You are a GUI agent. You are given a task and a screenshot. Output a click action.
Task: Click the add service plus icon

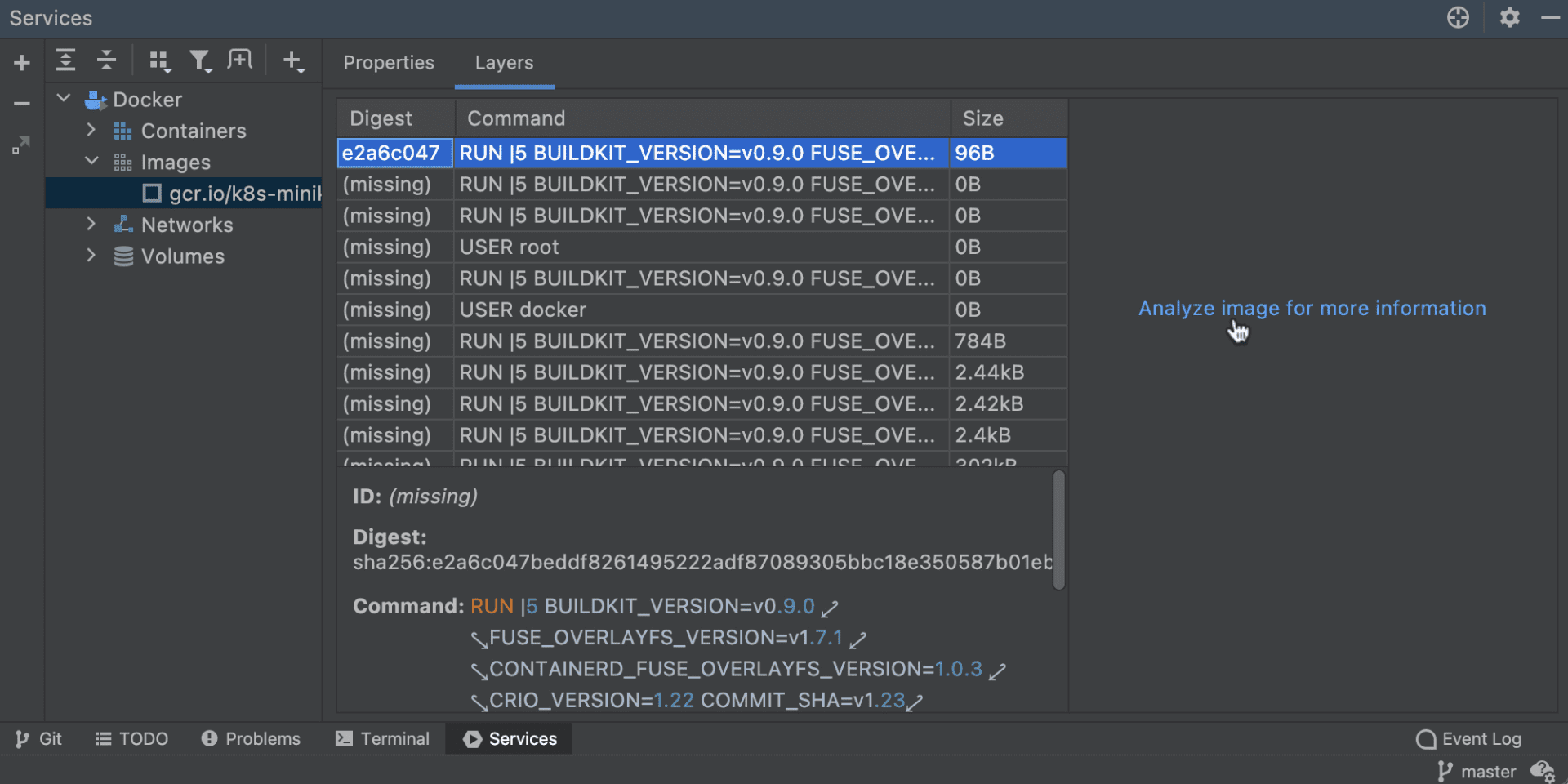pos(22,62)
